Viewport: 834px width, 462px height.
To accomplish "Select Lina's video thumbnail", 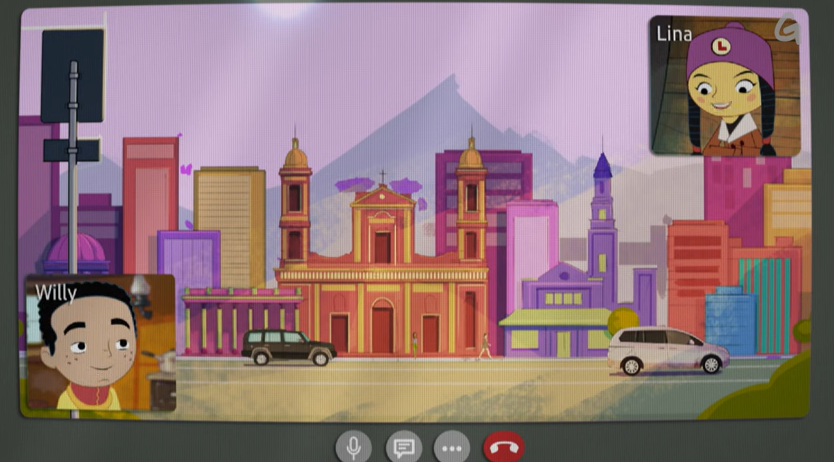I will [725, 86].
